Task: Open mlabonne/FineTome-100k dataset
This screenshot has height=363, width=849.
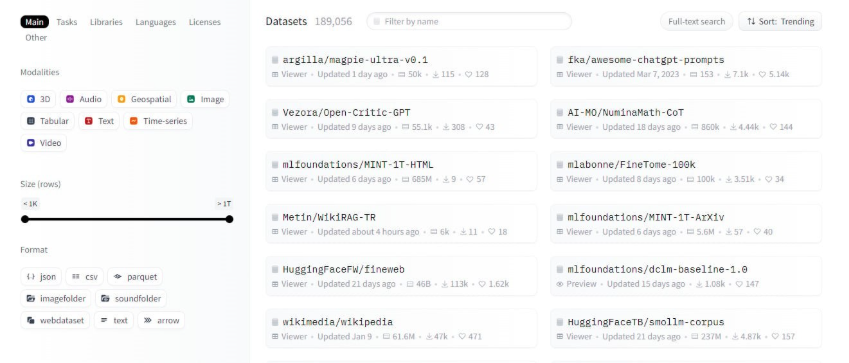Action: coord(686,171)
